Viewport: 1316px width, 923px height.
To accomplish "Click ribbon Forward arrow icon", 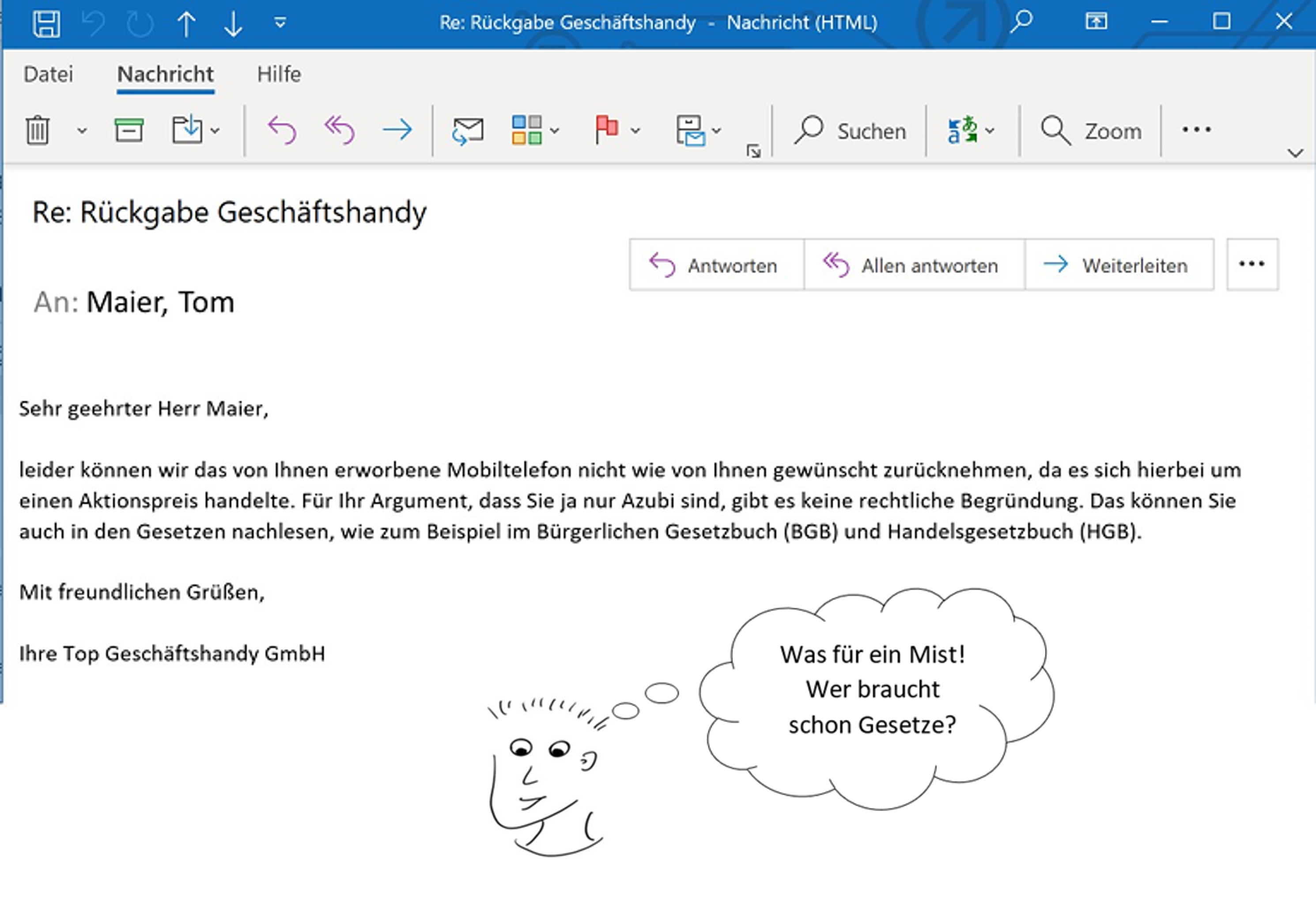I will (x=397, y=130).
